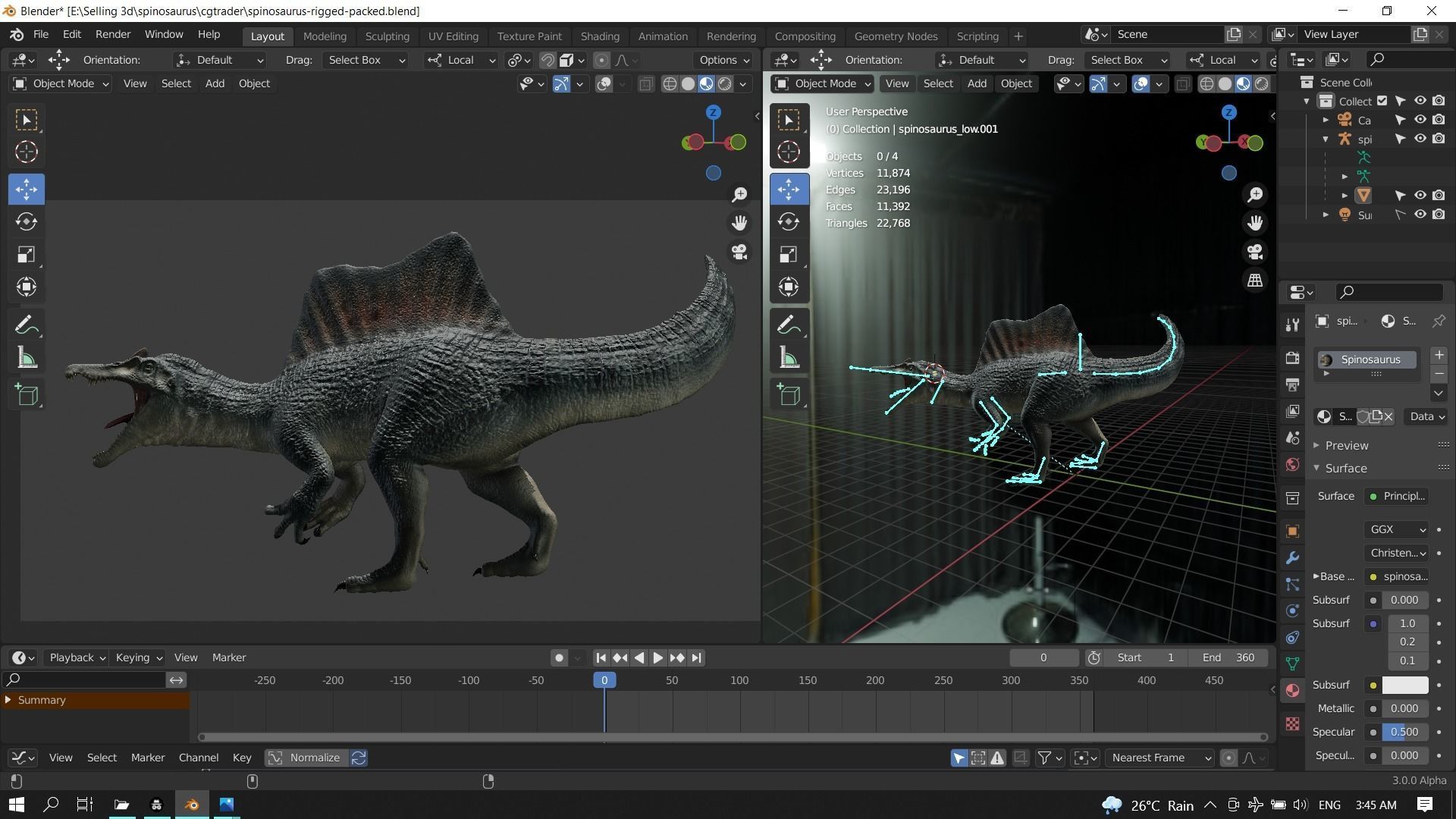
Task: Toggle the Normalize option
Action: (306, 758)
